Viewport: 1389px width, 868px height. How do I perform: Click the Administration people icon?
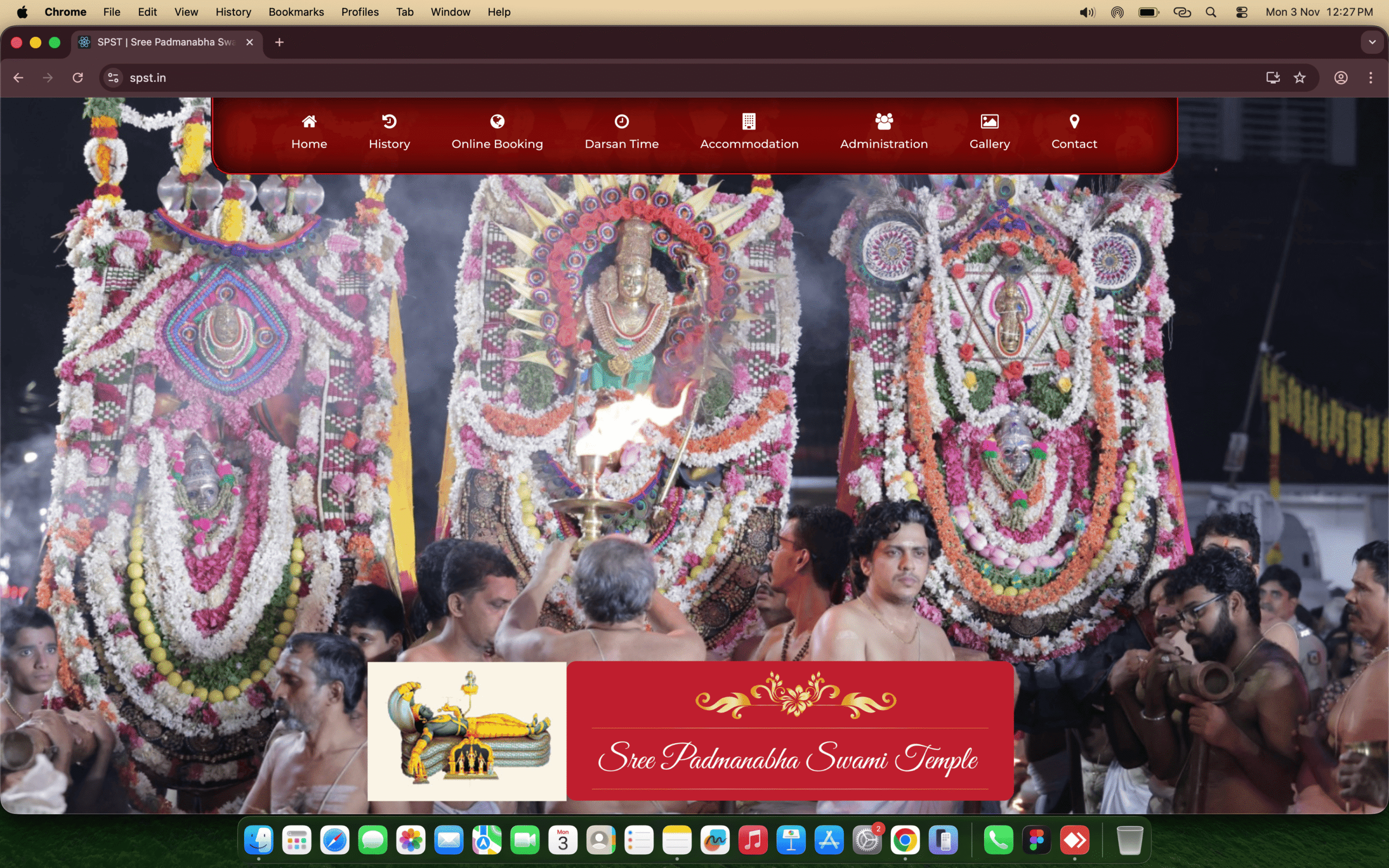[884, 121]
